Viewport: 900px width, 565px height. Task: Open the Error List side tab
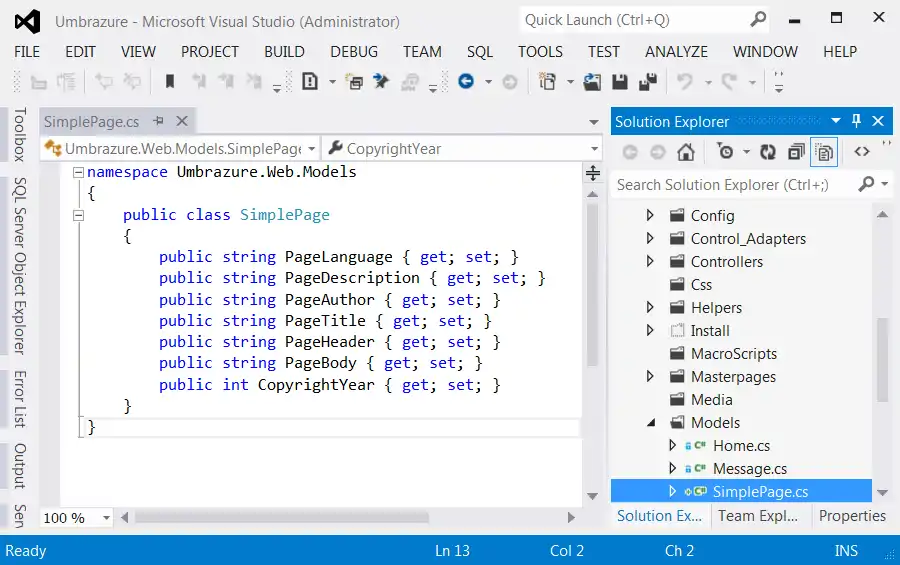click(20, 399)
